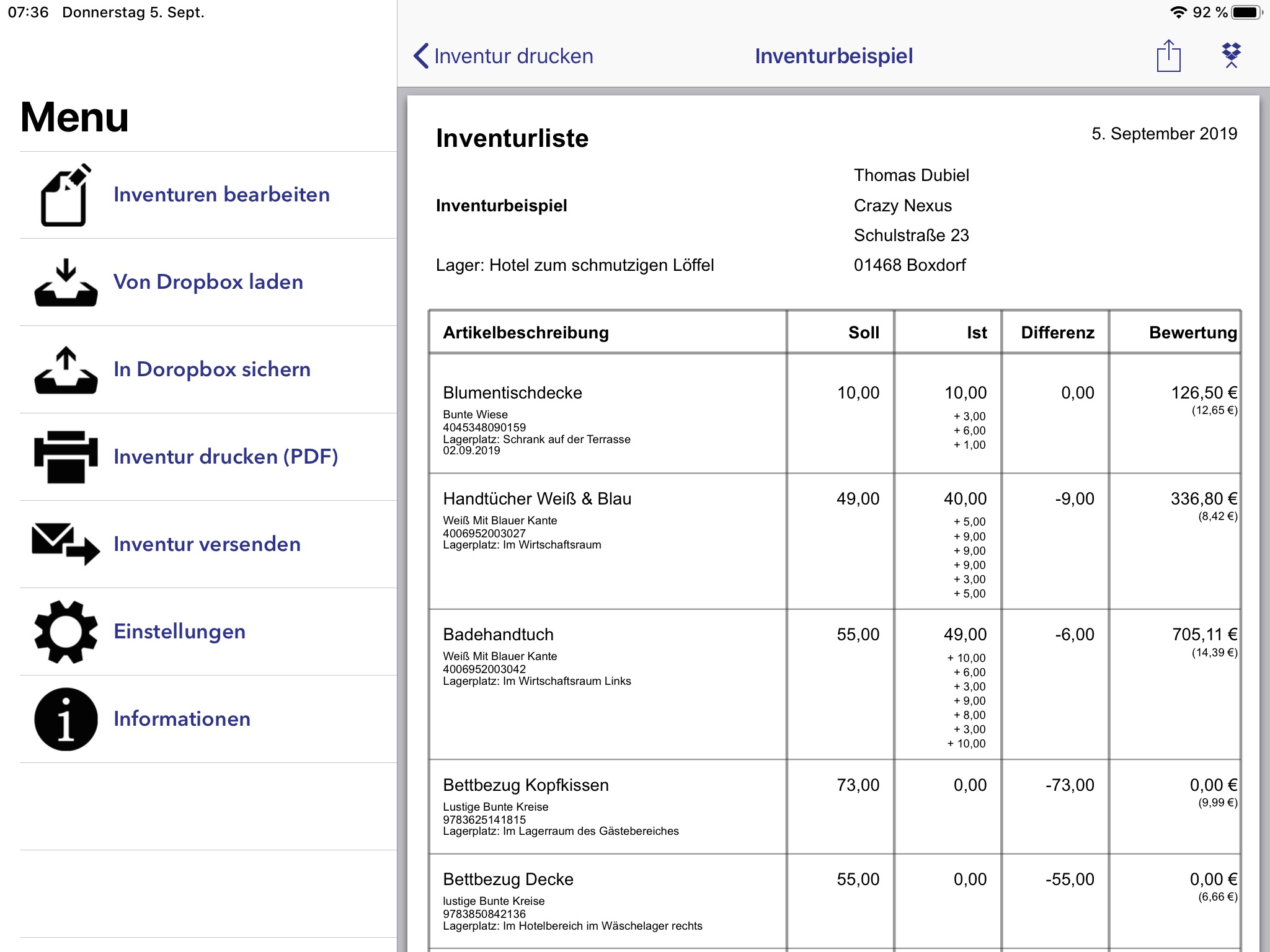Click the In Doropbox sichern upload icon
Screen dimensions: 1270x952
pyautogui.click(x=66, y=369)
